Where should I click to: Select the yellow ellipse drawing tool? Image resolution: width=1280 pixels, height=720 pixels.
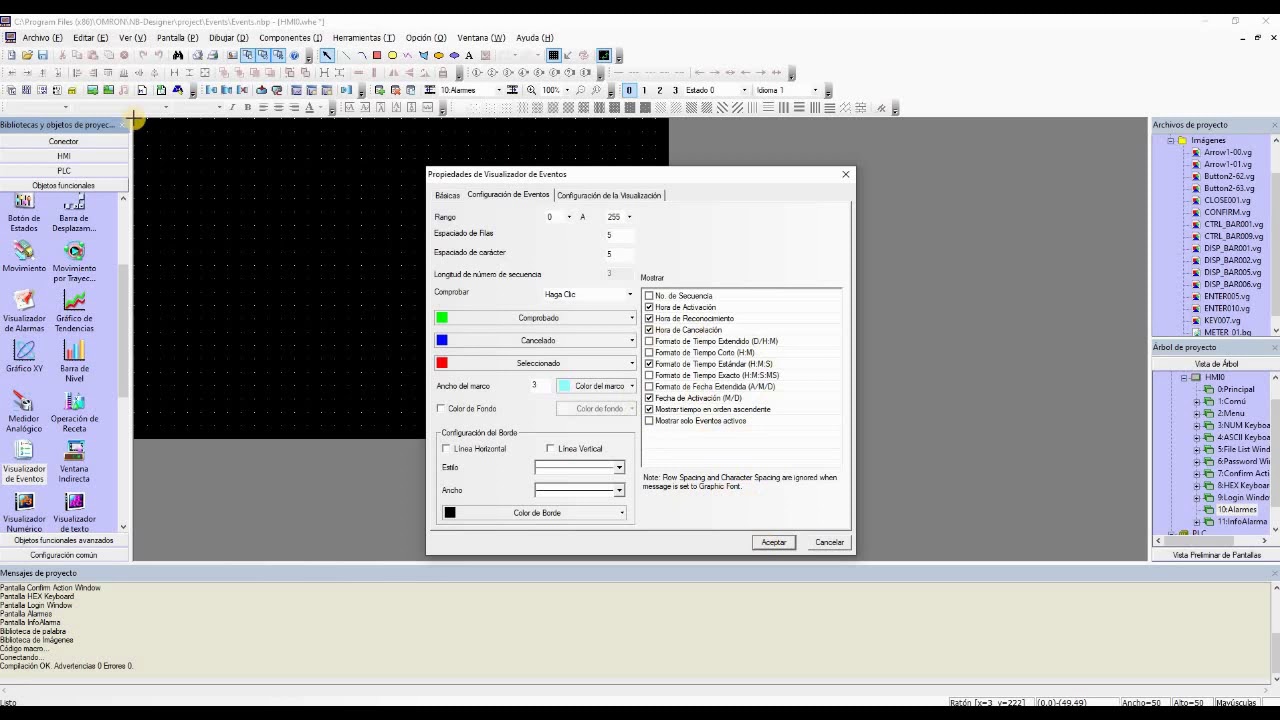point(393,56)
